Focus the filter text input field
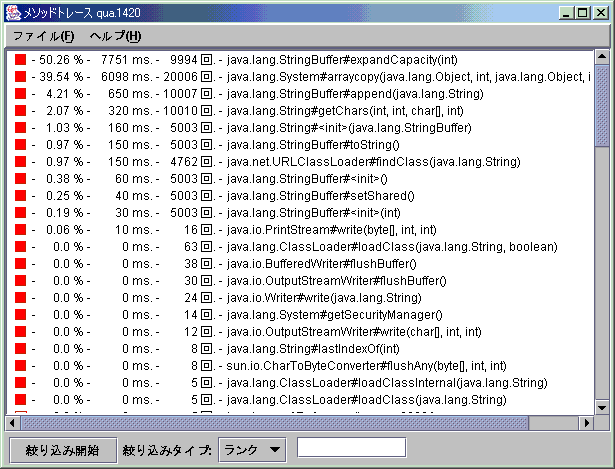The width and height of the screenshot is (615, 469). coord(351,447)
